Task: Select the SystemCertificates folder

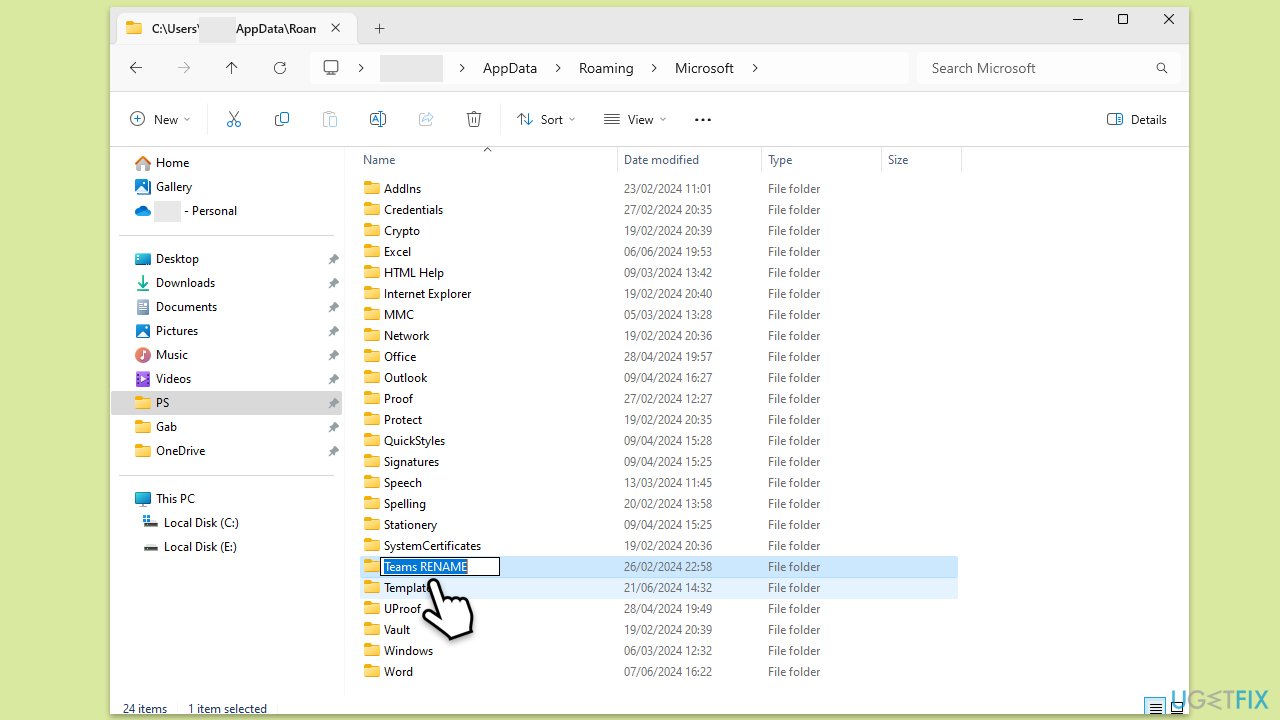Action: [x=432, y=546]
